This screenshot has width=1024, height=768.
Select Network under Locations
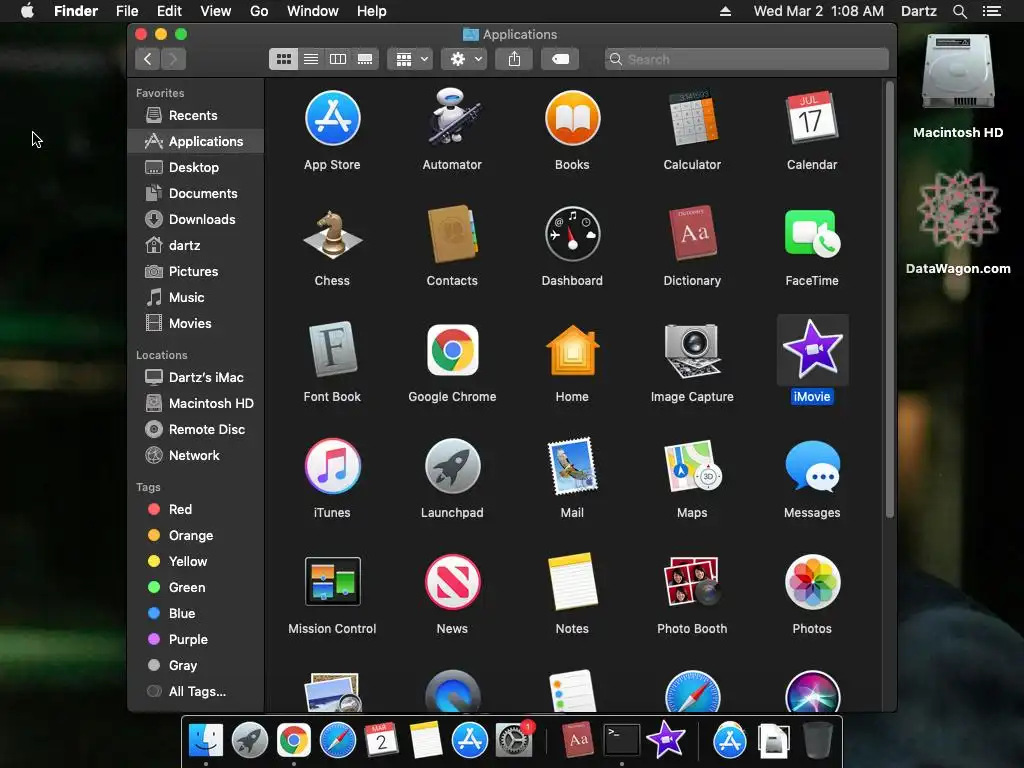point(196,456)
